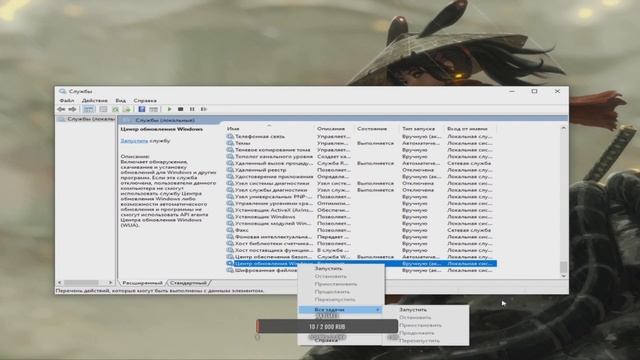Select the 'Узел системы диагностики' service row
The width and height of the screenshot is (640, 360).
(361, 183)
